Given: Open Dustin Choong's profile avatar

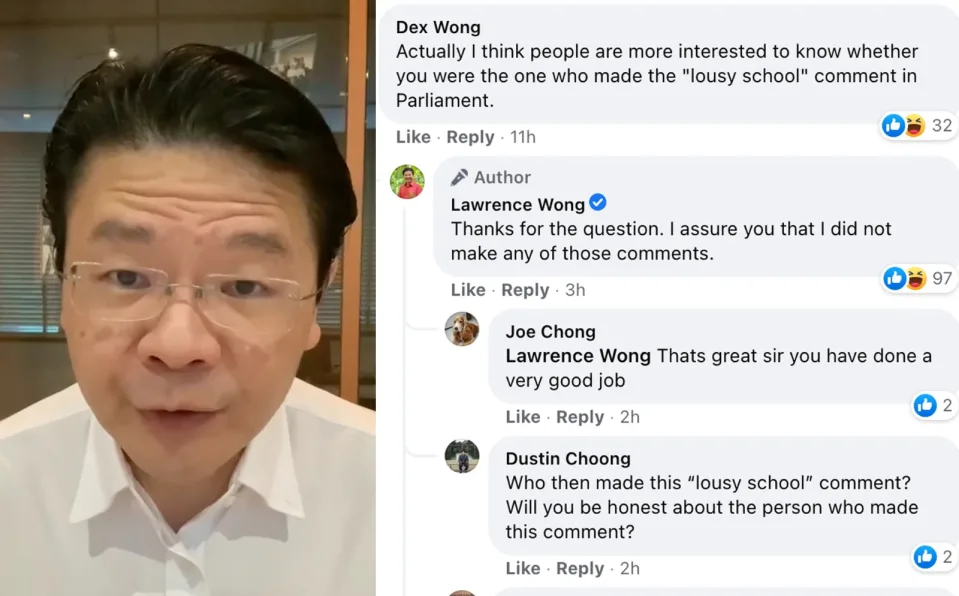Looking at the screenshot, I should [x=462, y=456].
